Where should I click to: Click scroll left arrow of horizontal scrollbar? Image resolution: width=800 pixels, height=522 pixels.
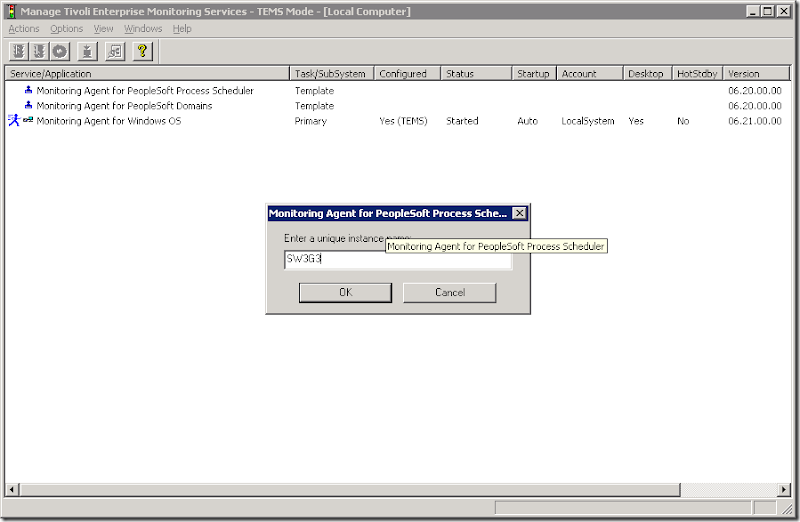tap(12, 490)
